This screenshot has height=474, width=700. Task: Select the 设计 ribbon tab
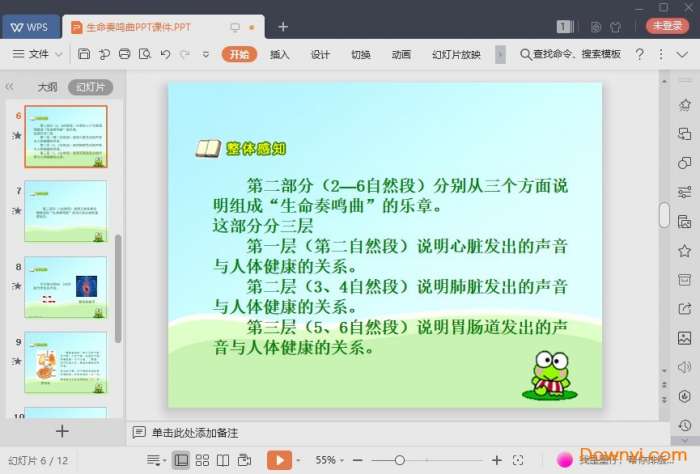(320, 54)
